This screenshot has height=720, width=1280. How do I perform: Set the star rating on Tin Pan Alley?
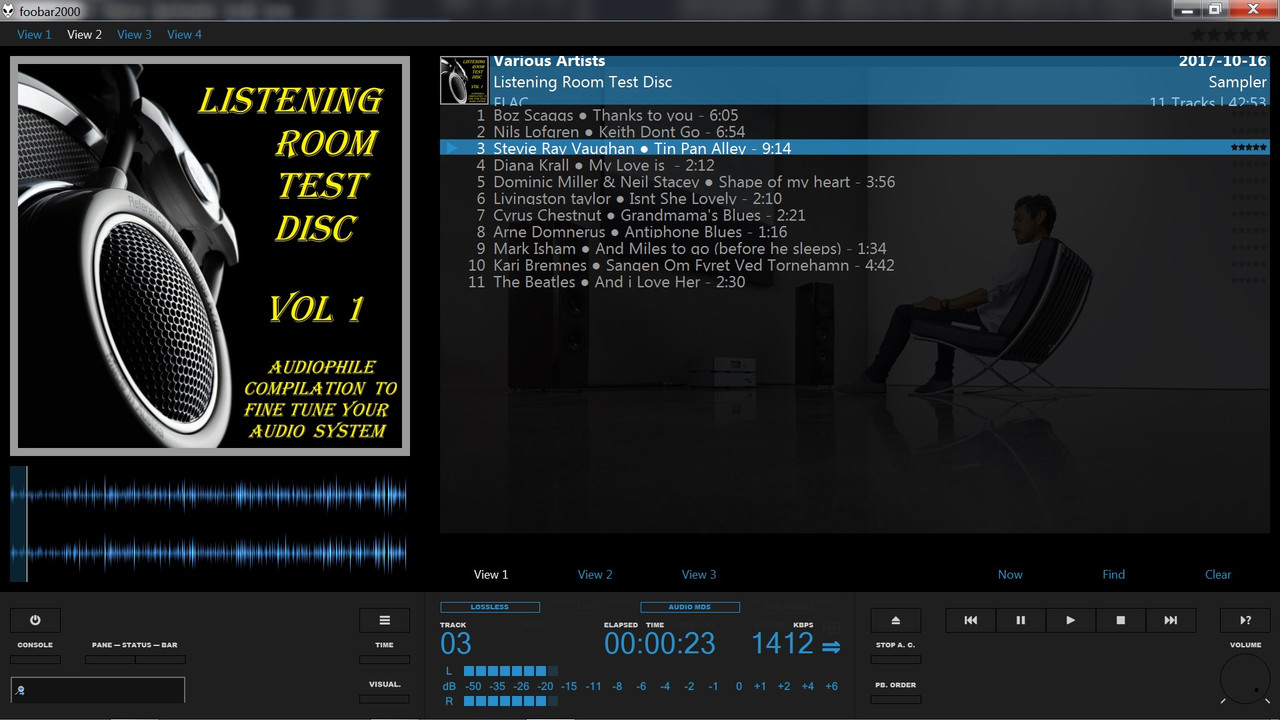coord(1249,148)
